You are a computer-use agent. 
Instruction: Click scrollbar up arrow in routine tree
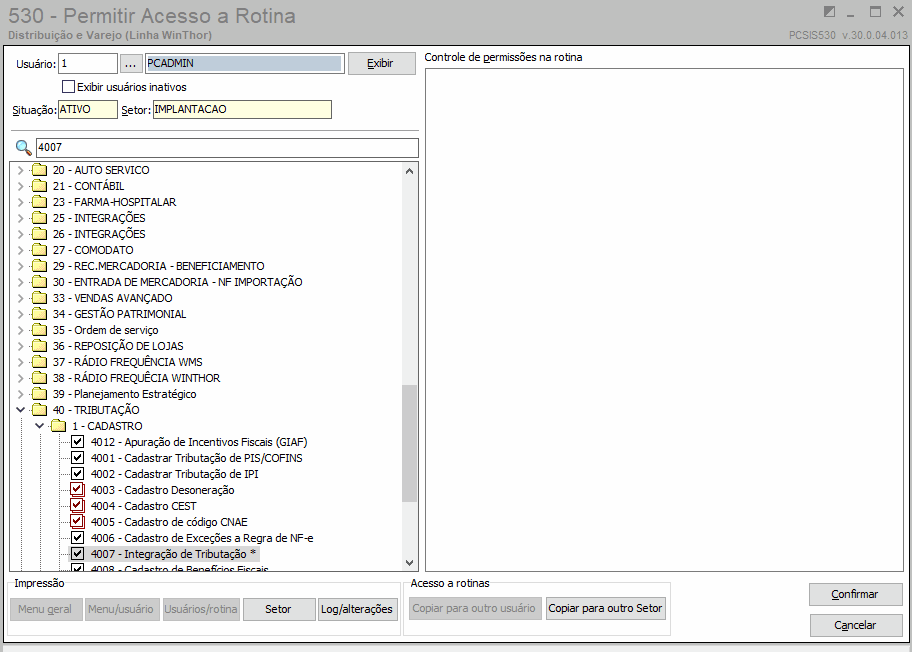click(409, 171)
